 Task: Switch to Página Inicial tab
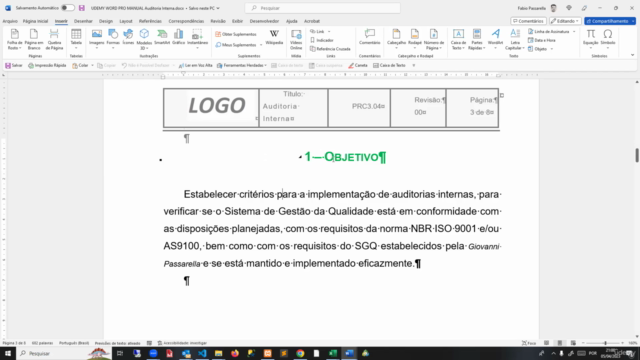(x=35, y=21)
